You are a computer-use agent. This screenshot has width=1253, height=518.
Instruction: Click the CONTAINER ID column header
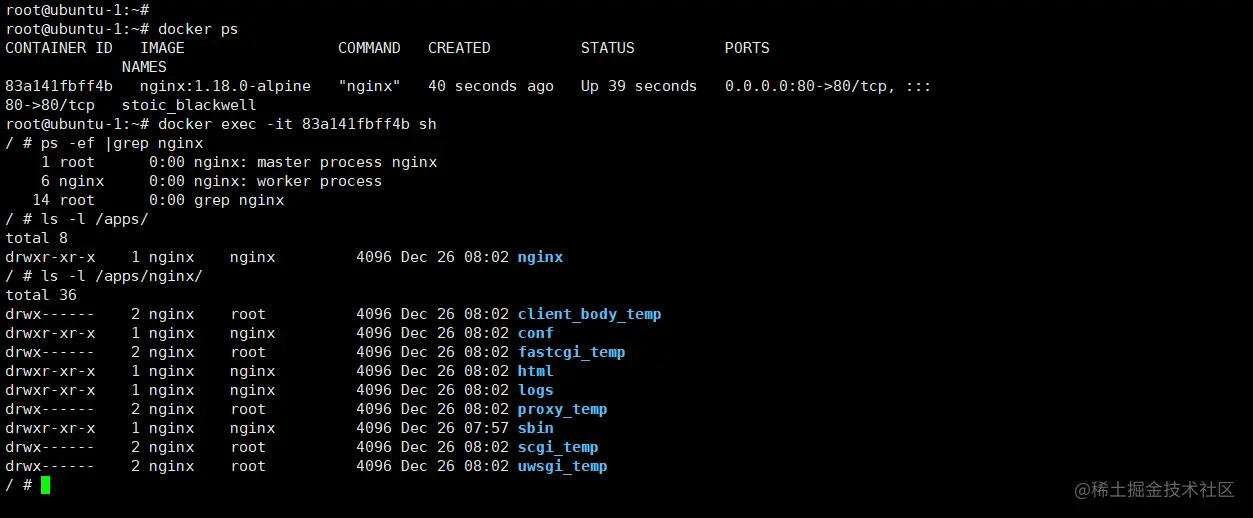coord(59,48)
